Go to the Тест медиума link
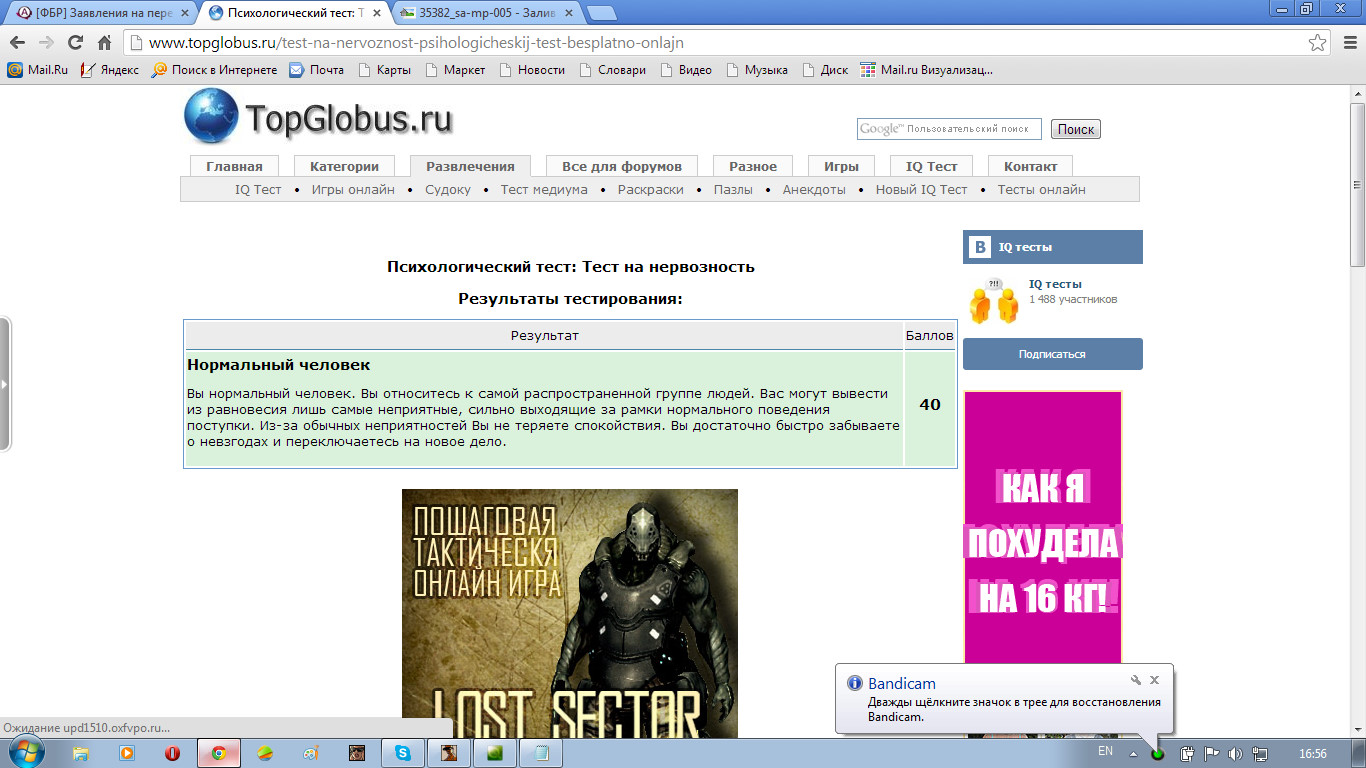Viewport: 1366px width, 768px height. click(544, 189)
